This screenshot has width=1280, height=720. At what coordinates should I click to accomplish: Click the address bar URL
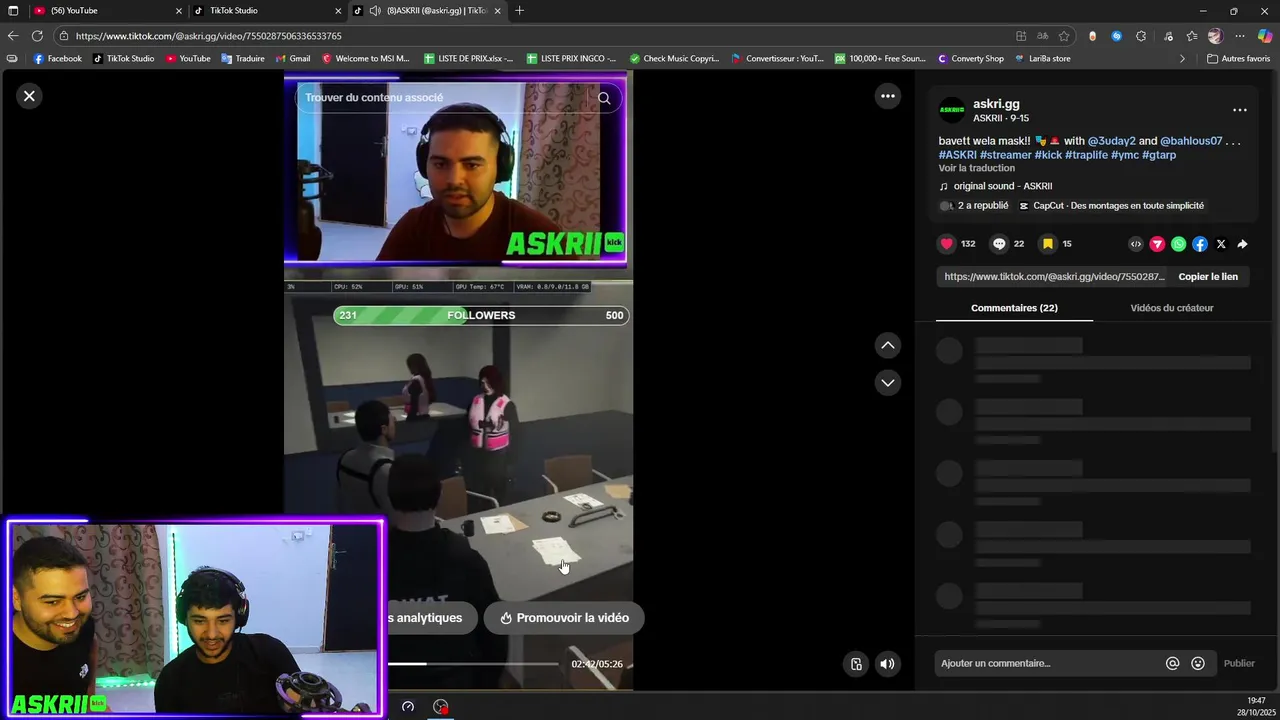[x=208, y=36]
